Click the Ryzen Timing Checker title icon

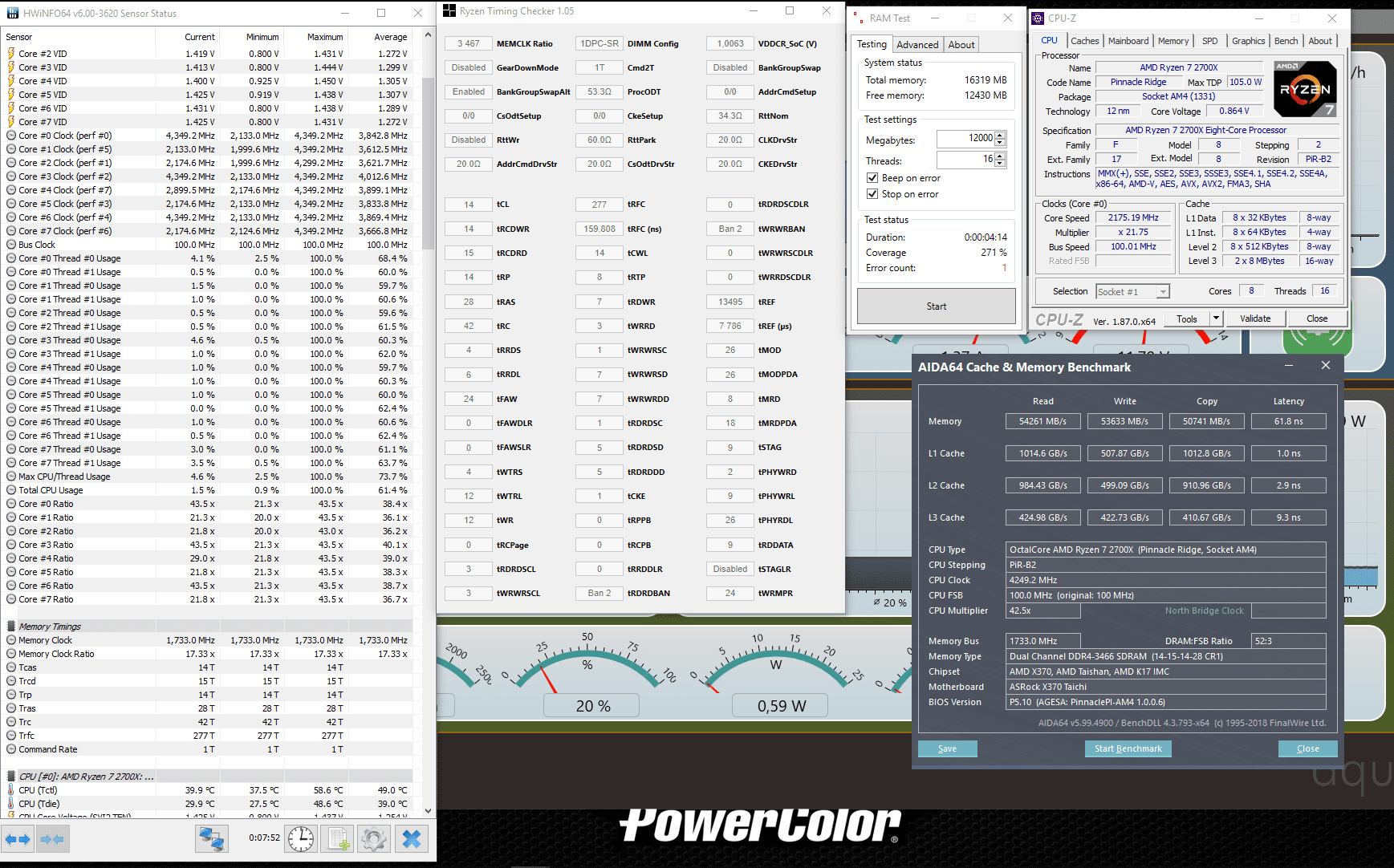449,11
